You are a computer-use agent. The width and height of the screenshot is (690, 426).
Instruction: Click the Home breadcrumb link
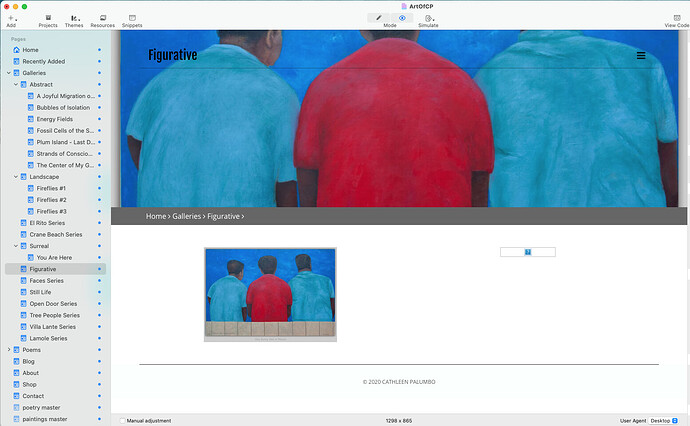coord(156,216)
